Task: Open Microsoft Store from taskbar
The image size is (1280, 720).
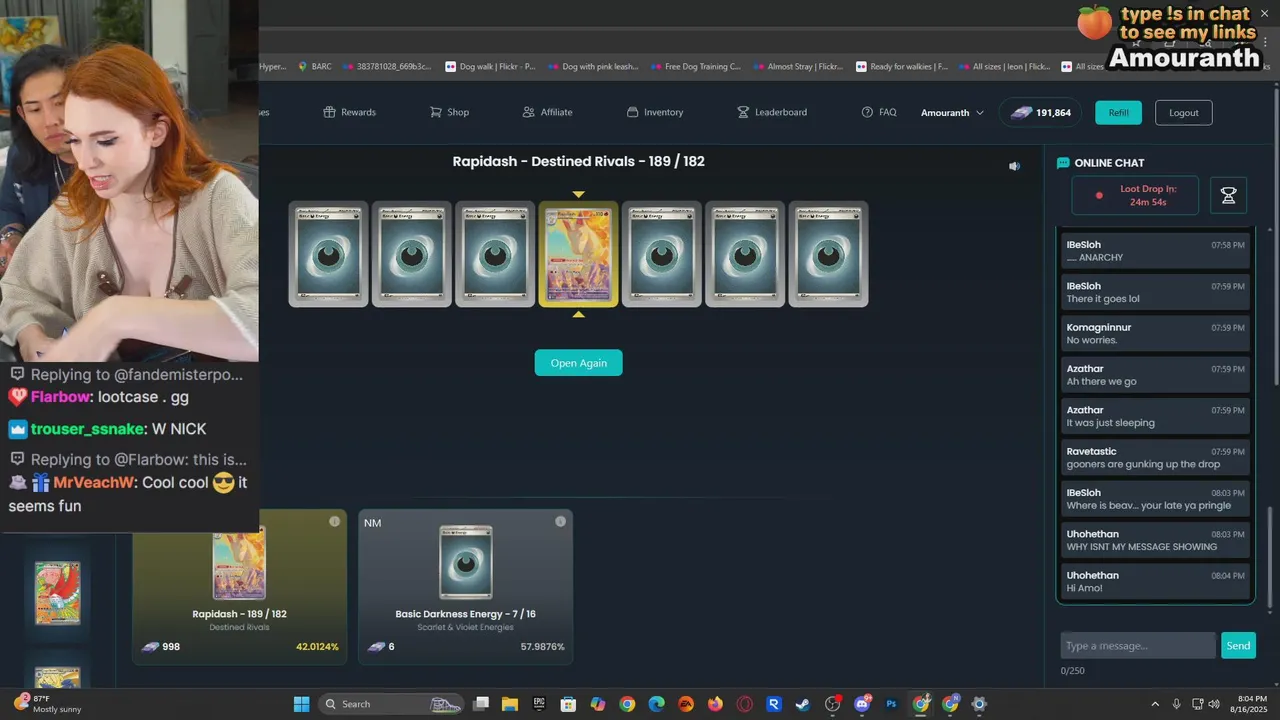Action: click(568, 704)
